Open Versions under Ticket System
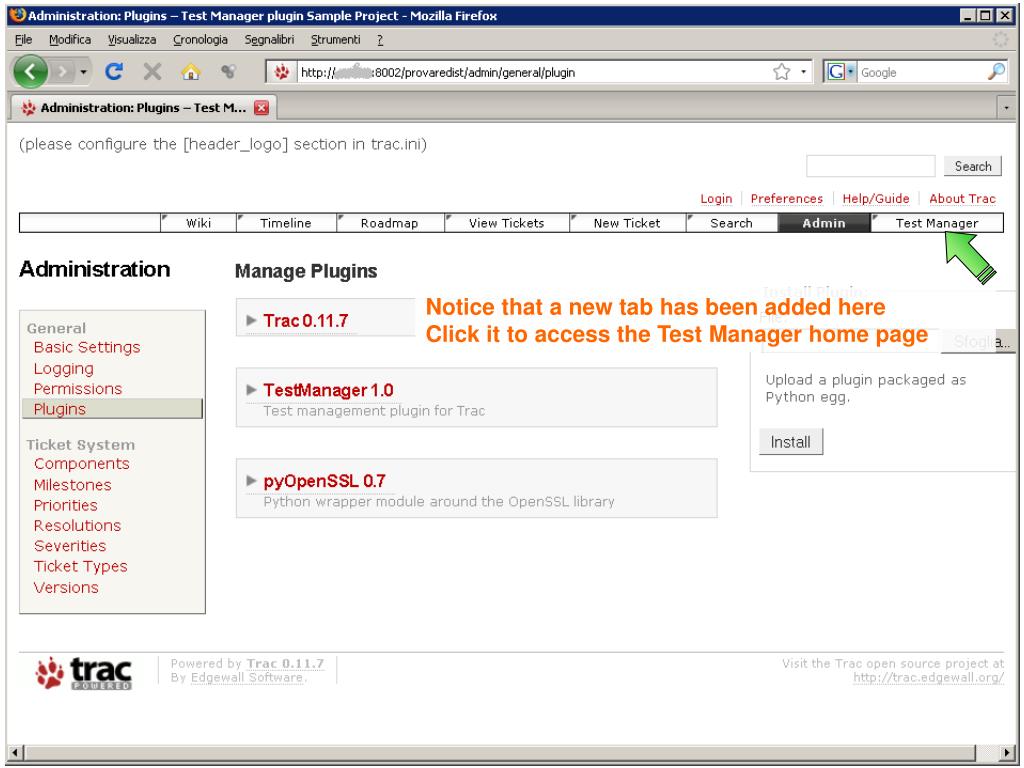Screen dimensions: 1024x768 click(66, 587)
